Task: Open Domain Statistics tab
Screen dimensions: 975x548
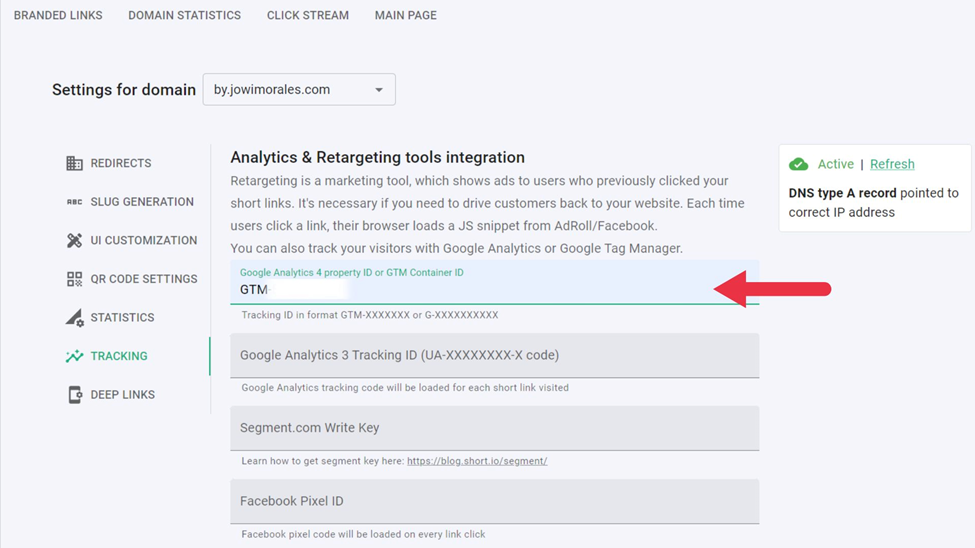Action: [x=184, y=15]
